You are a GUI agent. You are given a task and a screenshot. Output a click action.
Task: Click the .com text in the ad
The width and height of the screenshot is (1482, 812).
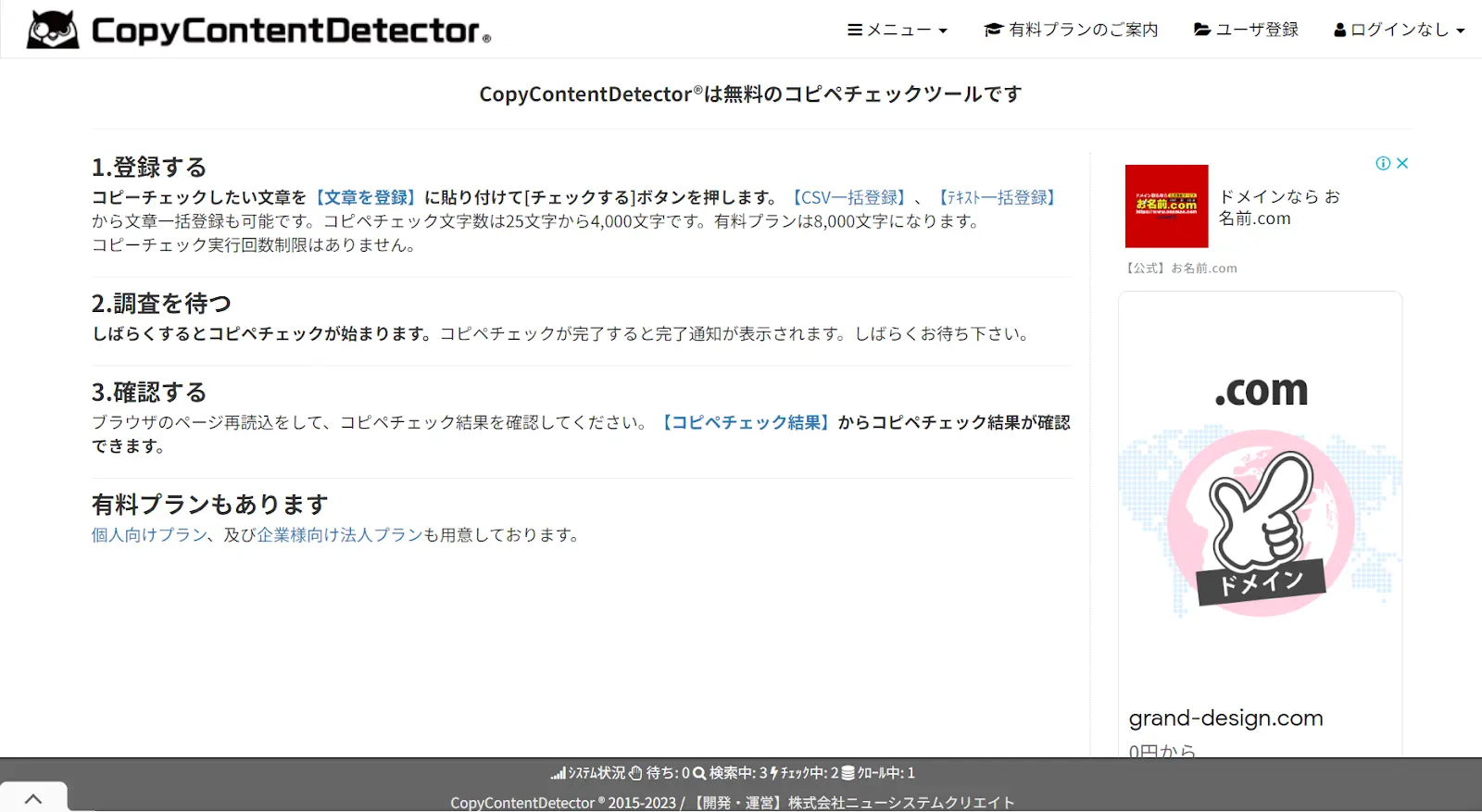1261,391
